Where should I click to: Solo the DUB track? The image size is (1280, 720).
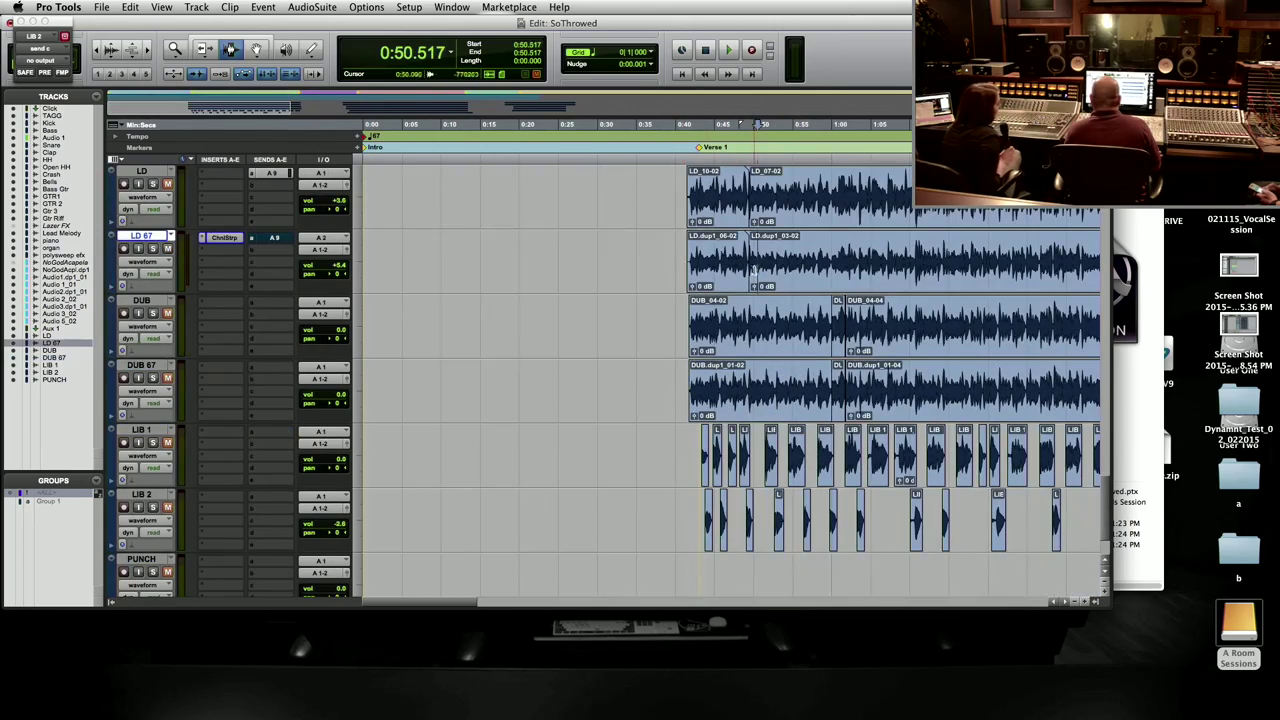(153, 314)
